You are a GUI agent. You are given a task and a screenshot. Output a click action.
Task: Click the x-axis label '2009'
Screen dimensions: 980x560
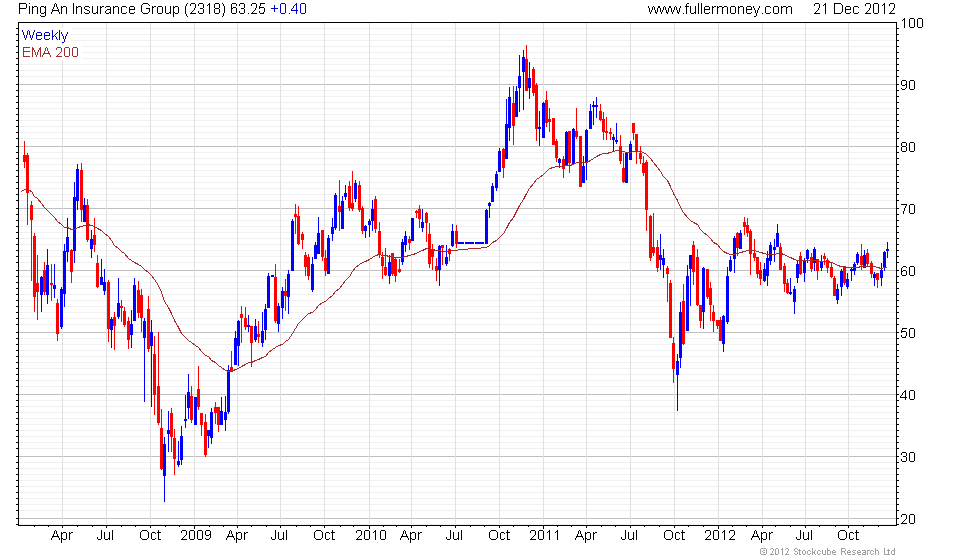pyautogui.click(x=196, y=536)
